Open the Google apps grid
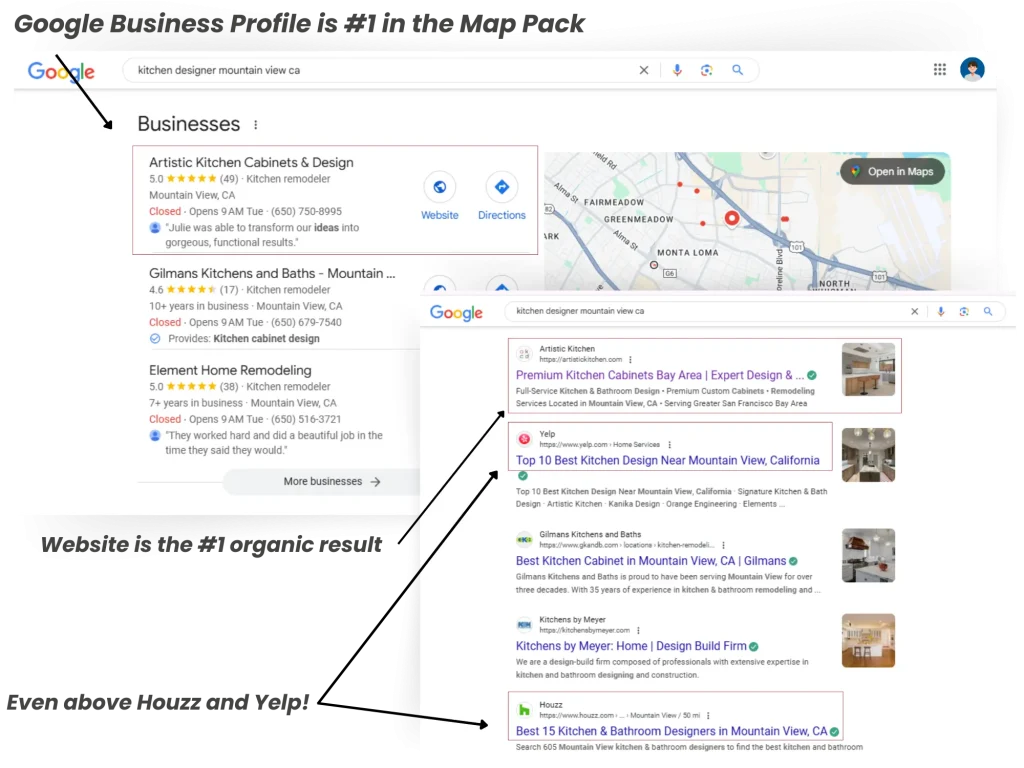 940,69
